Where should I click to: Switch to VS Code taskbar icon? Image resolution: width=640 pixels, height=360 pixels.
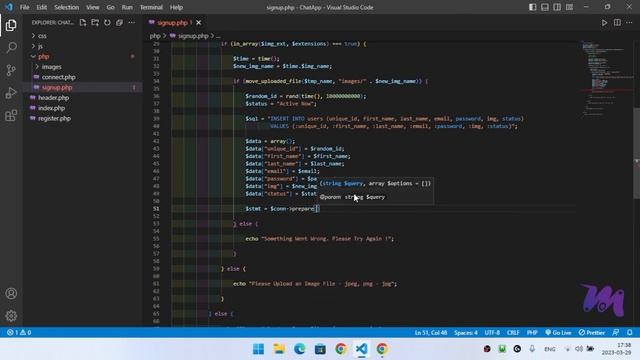(361, 349)
